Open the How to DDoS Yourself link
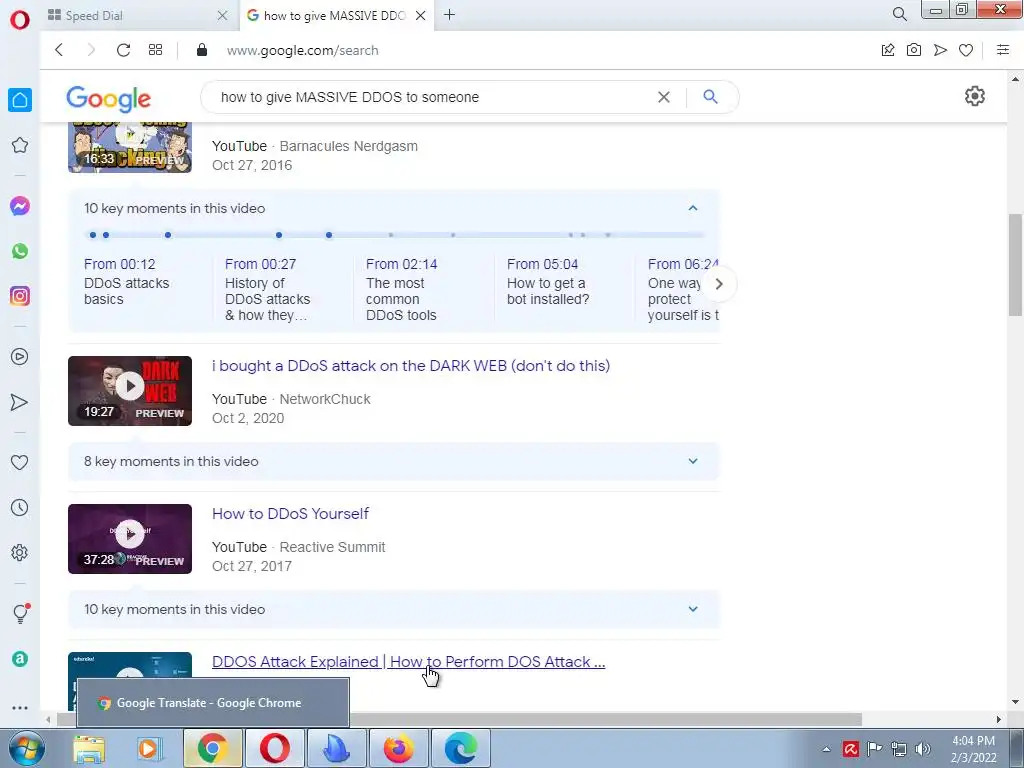The width and height of the screenshot is (1024, 768). 291,514
